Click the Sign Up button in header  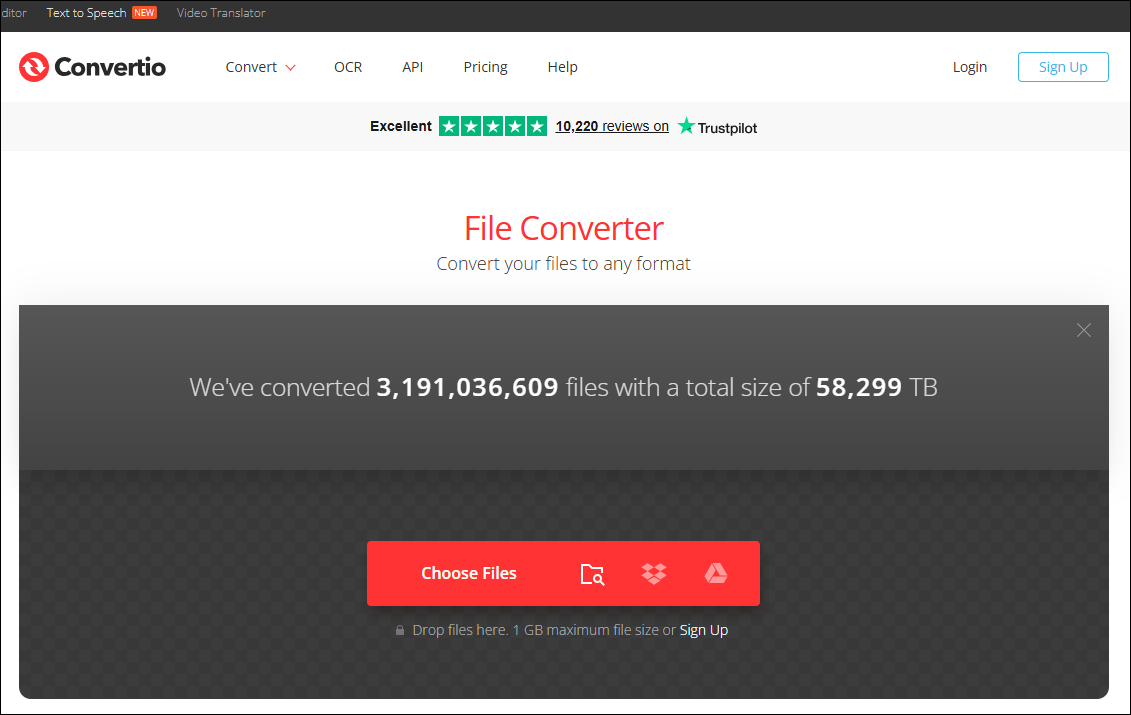click(1063, 67)
